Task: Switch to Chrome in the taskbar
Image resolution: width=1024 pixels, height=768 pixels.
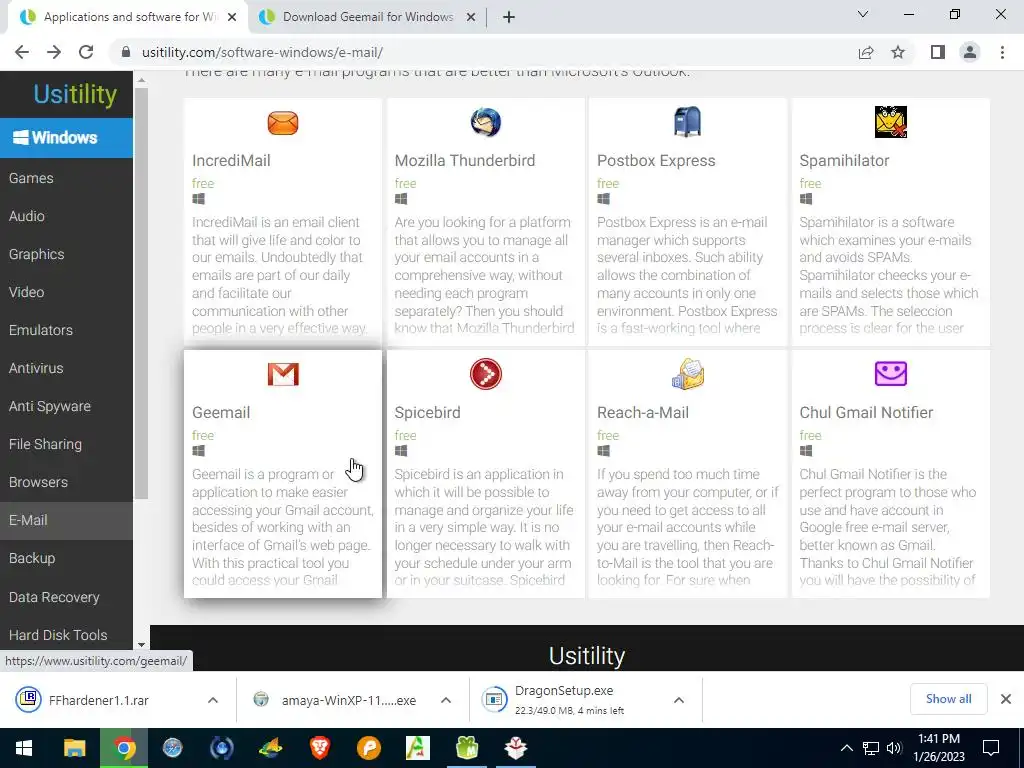Action: pyautogui.click(x=124, y=748)
